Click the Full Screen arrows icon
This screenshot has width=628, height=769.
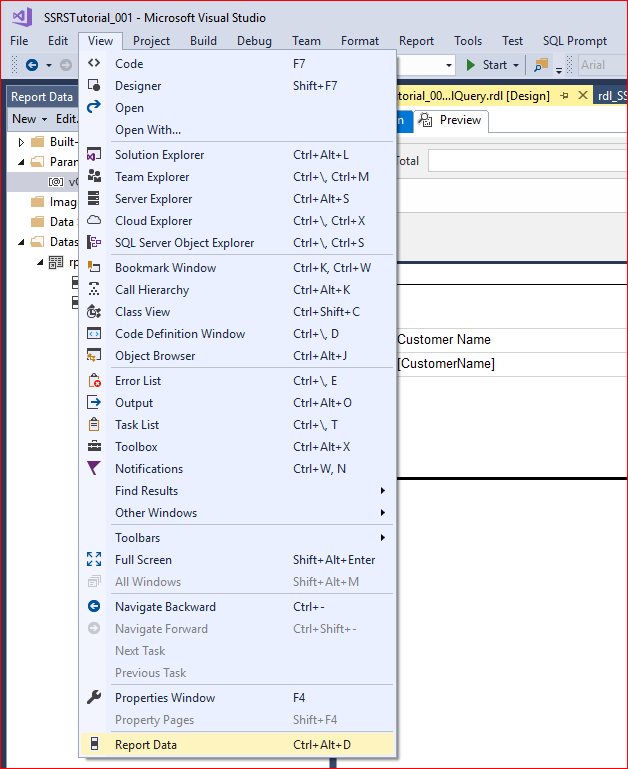[x=94, y=559]
